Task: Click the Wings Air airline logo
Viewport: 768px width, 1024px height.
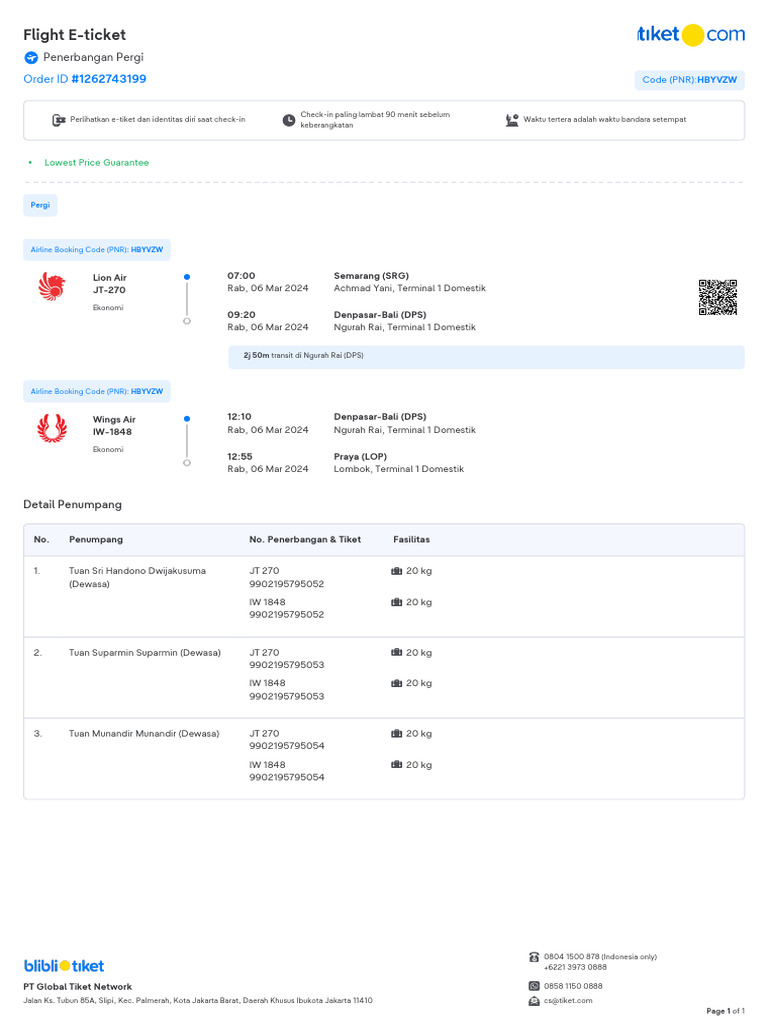Action: [50, 429]
